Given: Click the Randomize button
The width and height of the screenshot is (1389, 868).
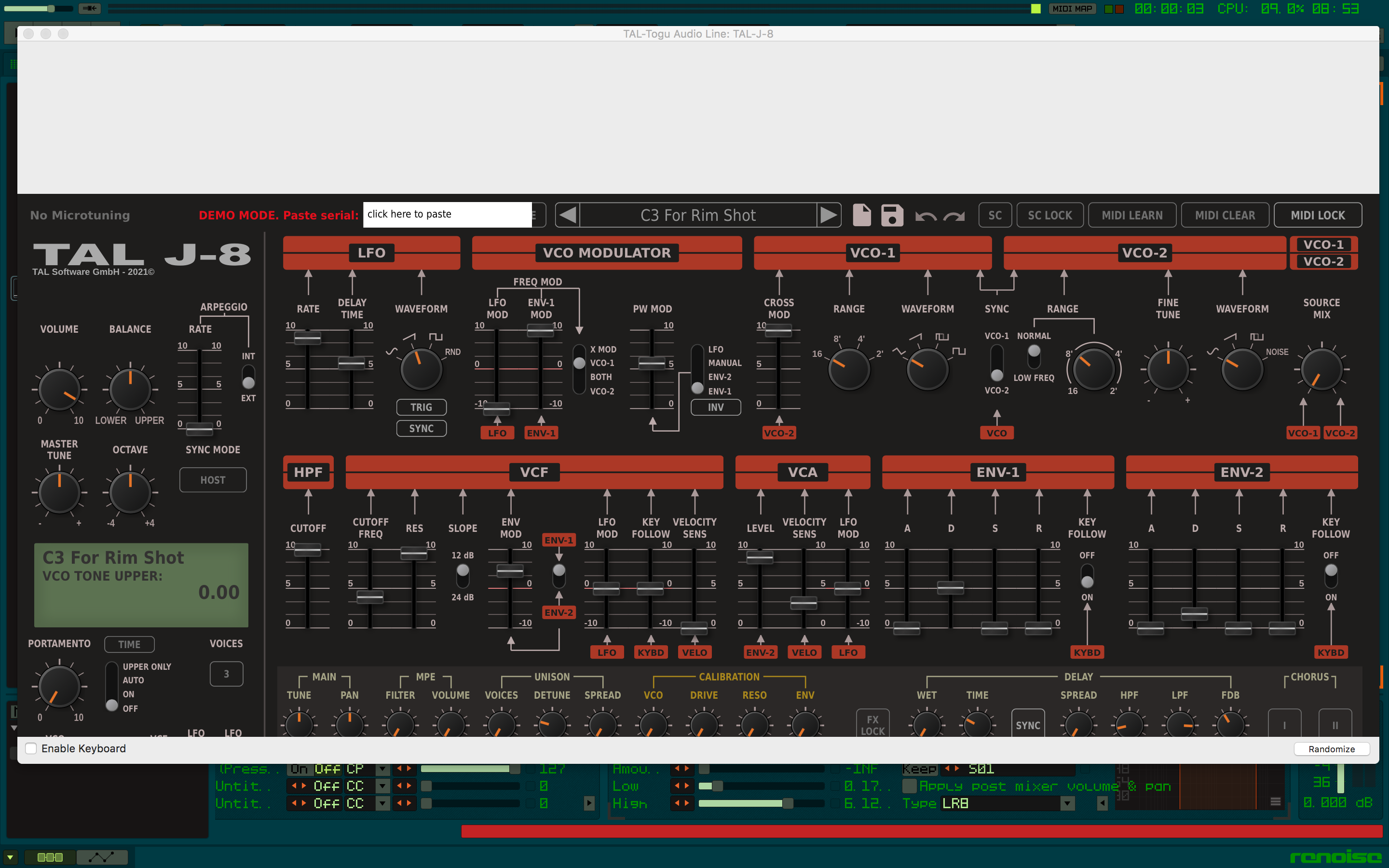Looking at the screenshot, I should point(1332,748).
